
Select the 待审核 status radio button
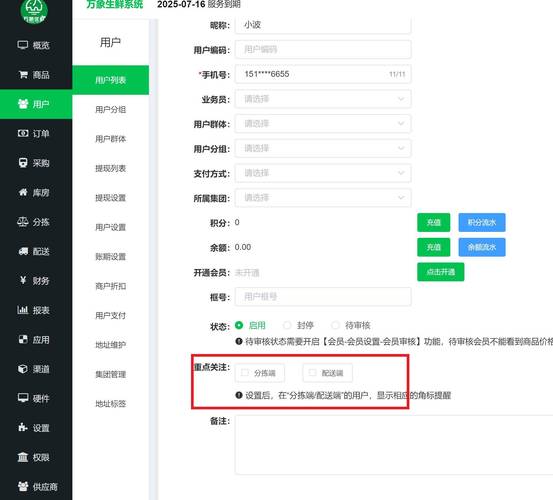(x=335, y=325)
